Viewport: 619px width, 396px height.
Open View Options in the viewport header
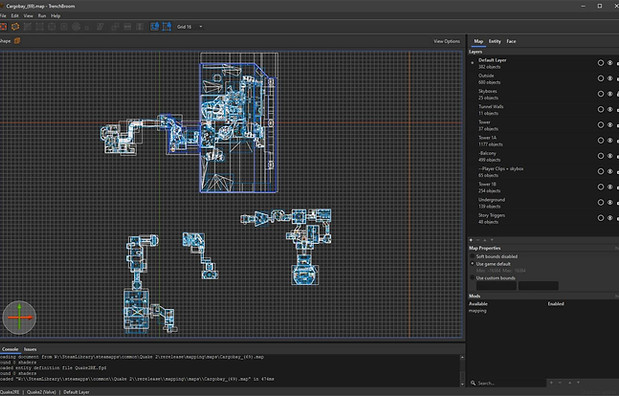click(446, 41)
